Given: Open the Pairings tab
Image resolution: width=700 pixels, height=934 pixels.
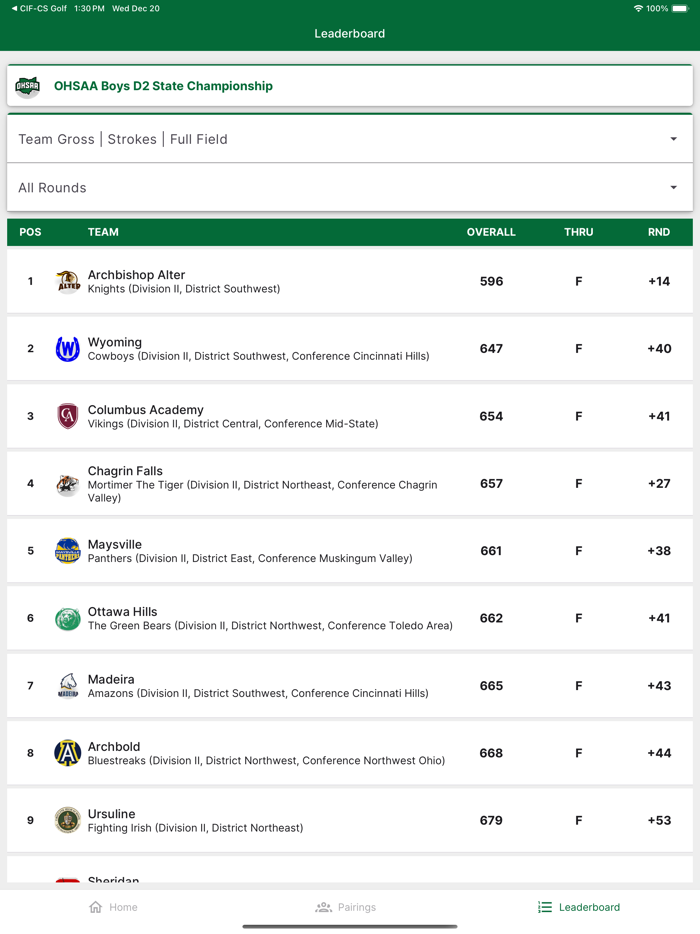Looking at the screenshot, I should (346, 907).
